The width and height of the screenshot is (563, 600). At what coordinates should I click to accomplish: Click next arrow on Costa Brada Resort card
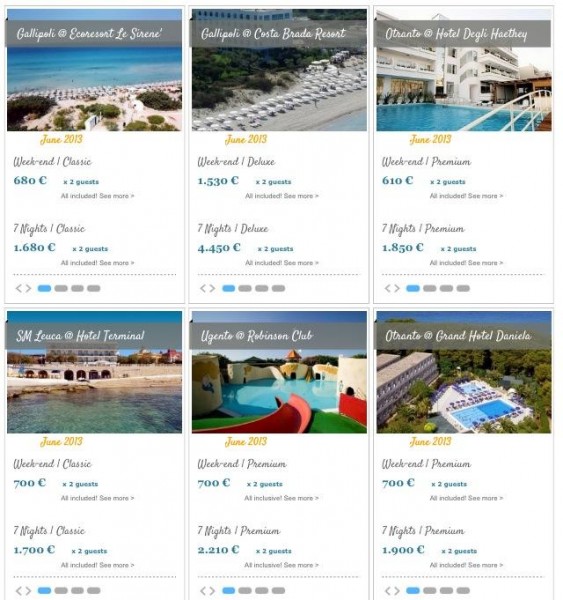tap(212, 288)
